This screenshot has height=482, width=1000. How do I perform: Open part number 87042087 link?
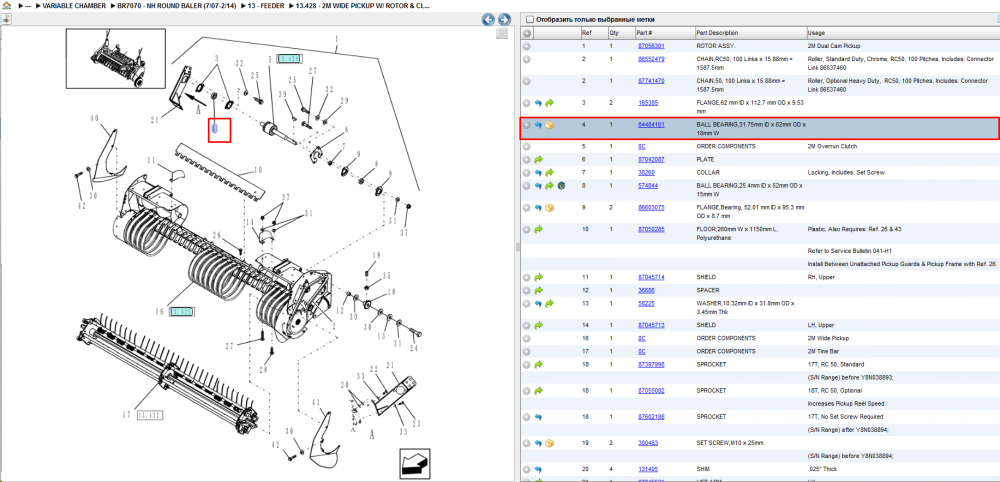[651, 159]
